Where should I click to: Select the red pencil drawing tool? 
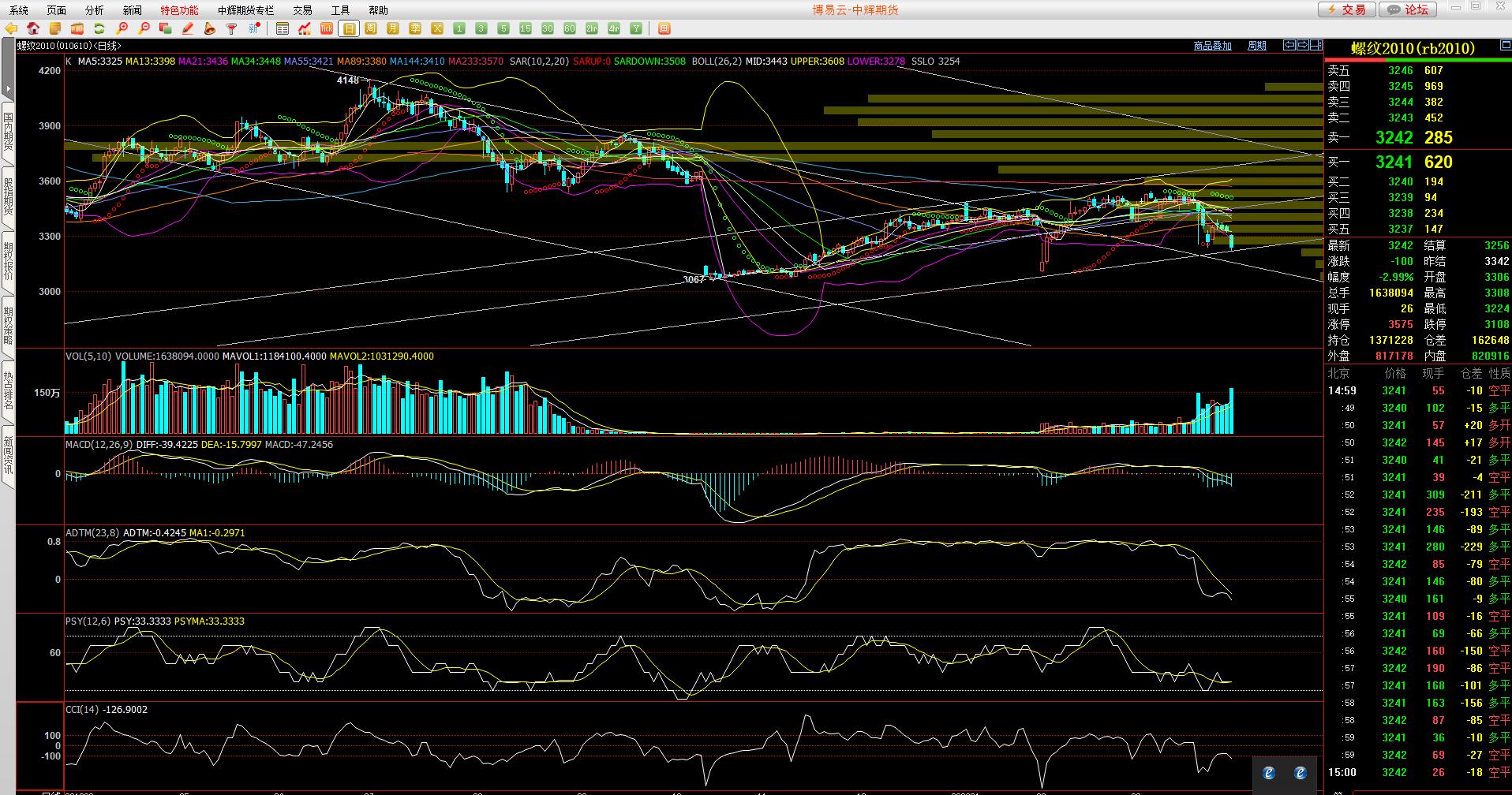188,29
